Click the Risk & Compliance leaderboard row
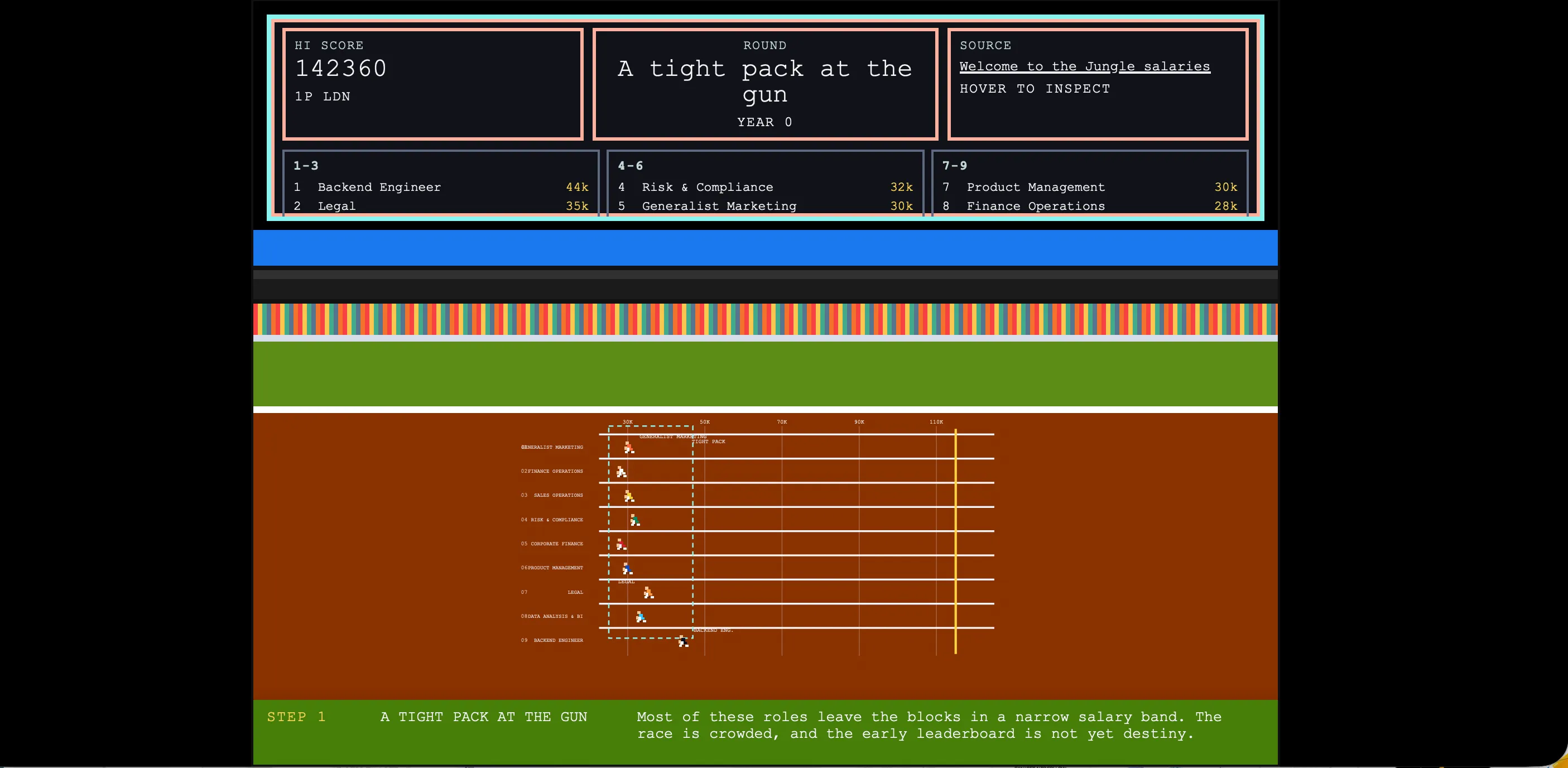 pyautogui.click(x=765, y=187)
